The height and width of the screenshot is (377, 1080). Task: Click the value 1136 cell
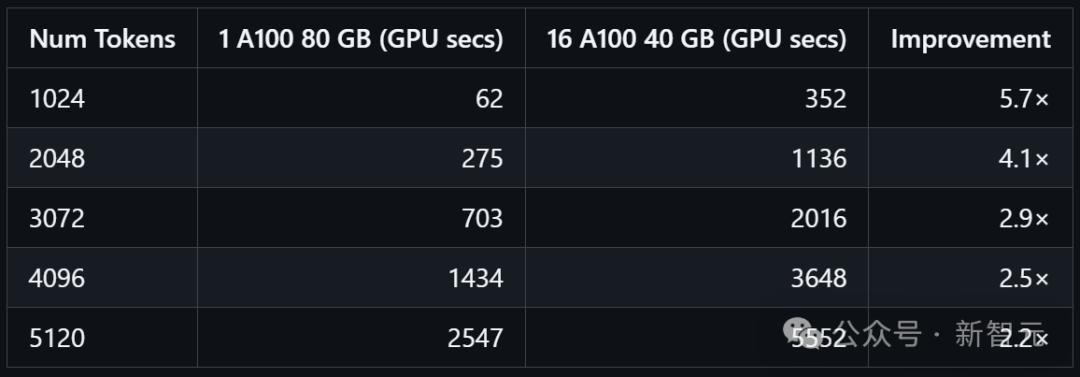pos(696,159)
